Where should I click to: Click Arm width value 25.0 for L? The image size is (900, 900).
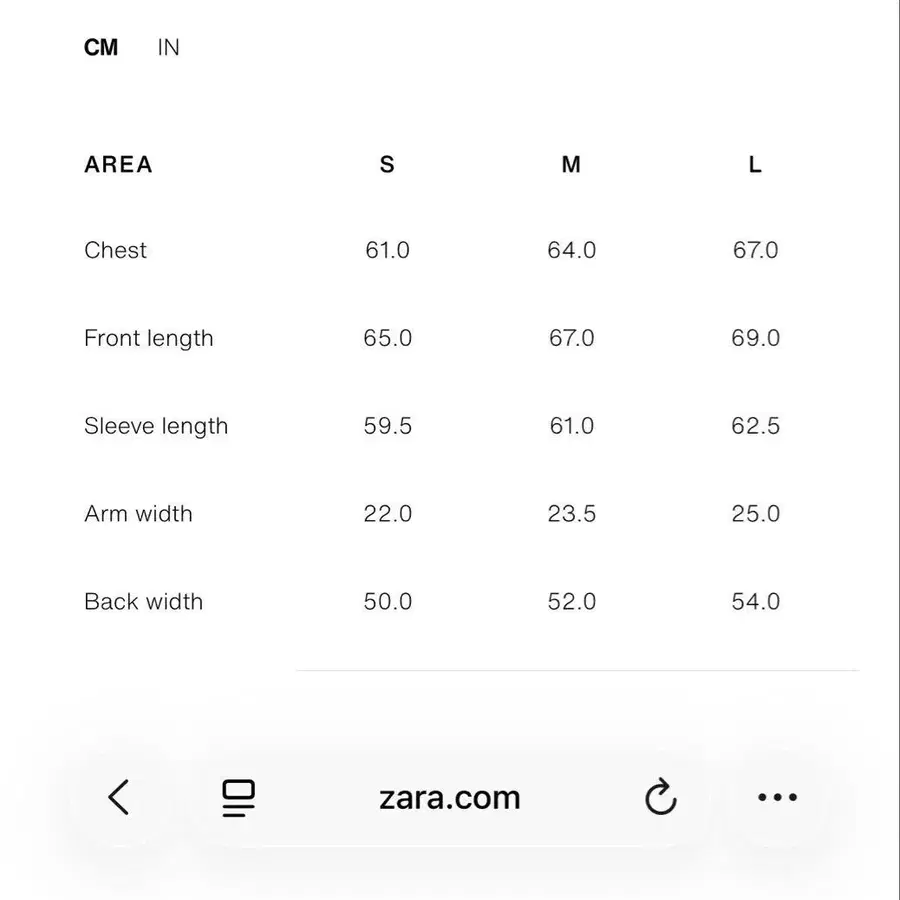pyautogui.click(x=755, y=514)
